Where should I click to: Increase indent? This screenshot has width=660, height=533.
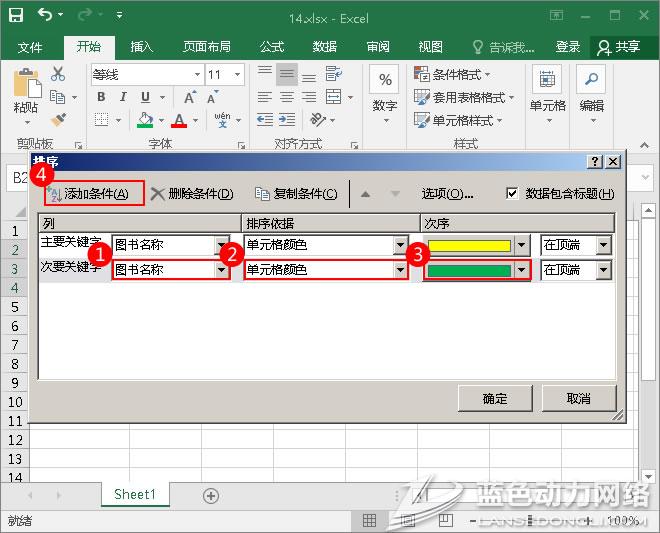(287, 120)
